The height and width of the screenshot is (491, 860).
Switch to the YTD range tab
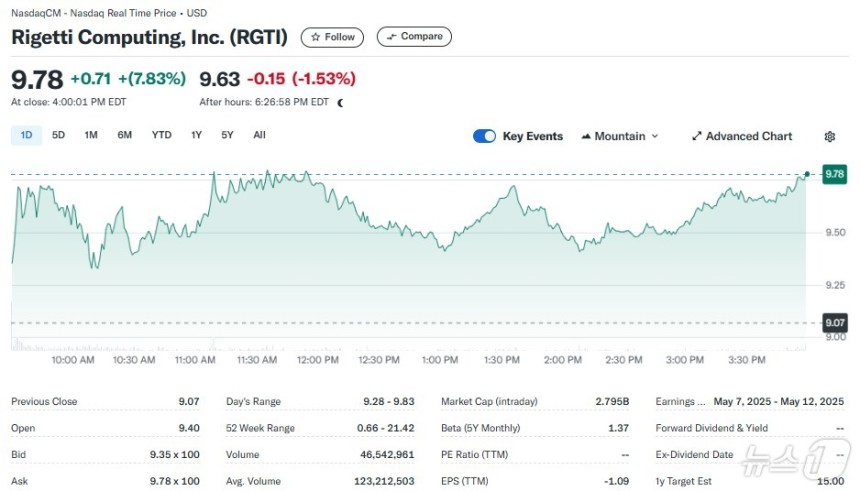click(161, 135)
